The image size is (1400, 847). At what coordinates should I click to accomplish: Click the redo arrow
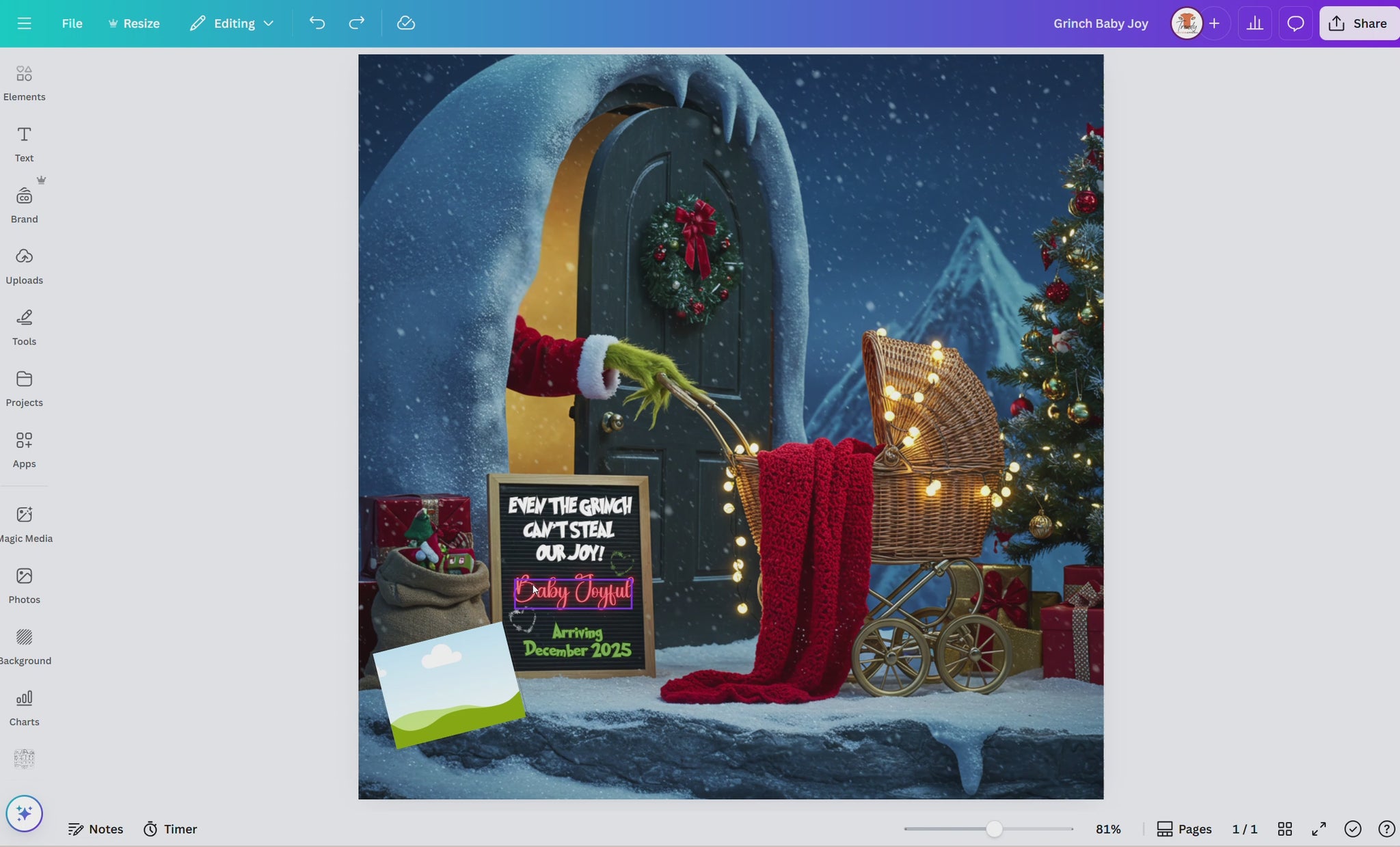click(356, 23)
